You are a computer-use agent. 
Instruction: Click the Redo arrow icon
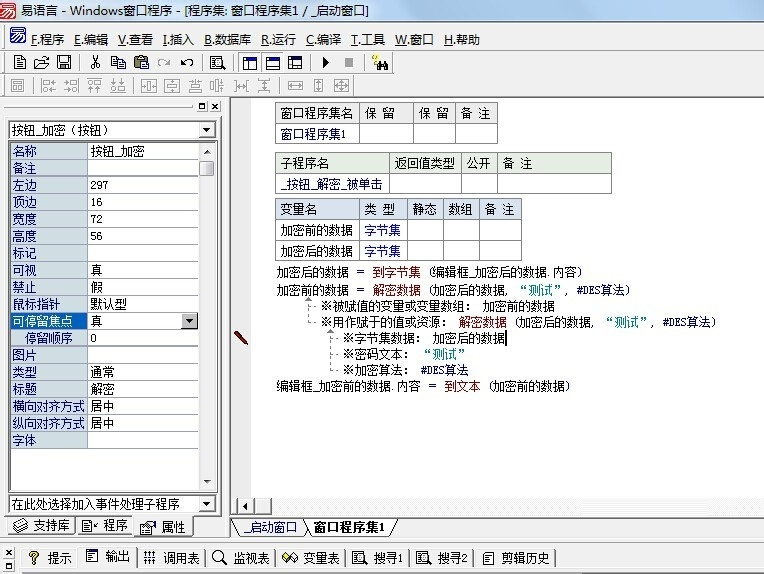[164, 62]
